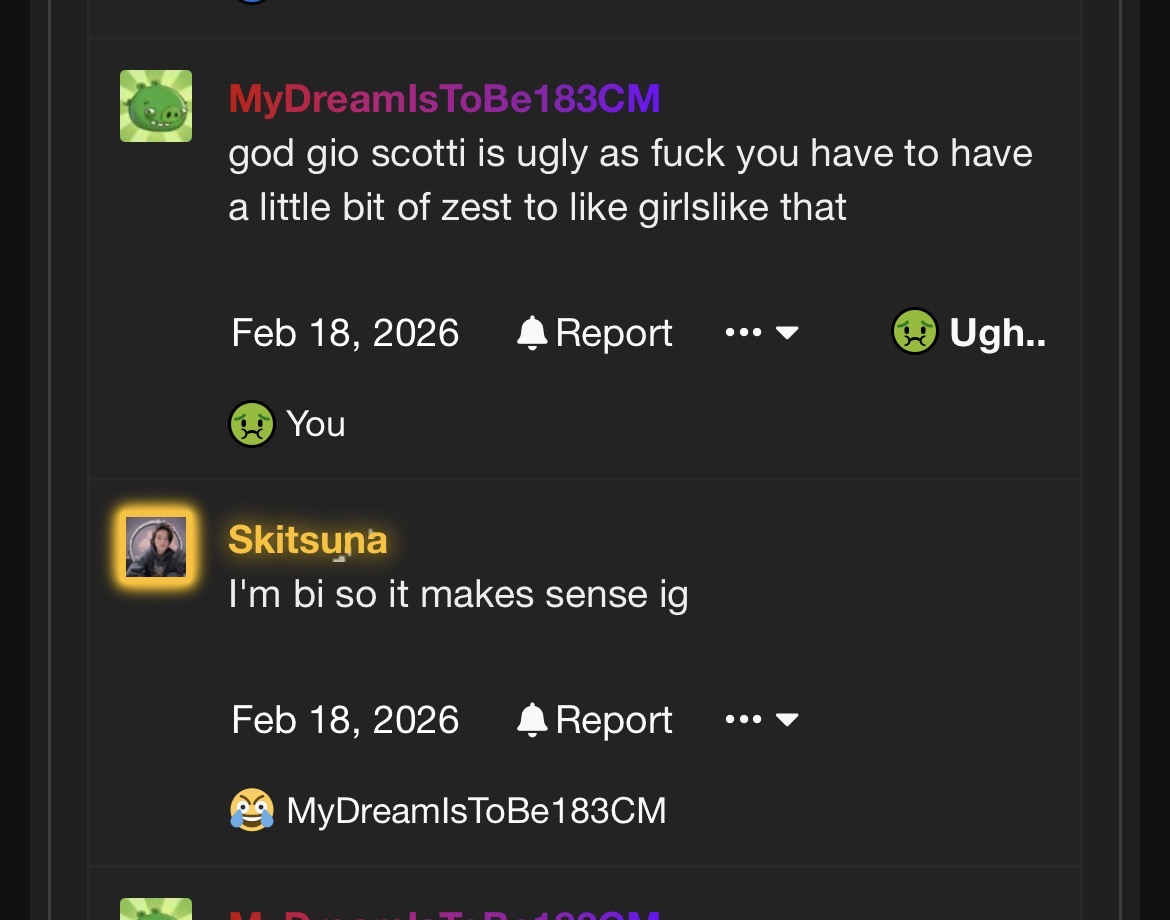Screen dimensions: 1170x920
Task: Open Feb 18, 2026 timestamp on first post
Action: (x=345, y=333)
